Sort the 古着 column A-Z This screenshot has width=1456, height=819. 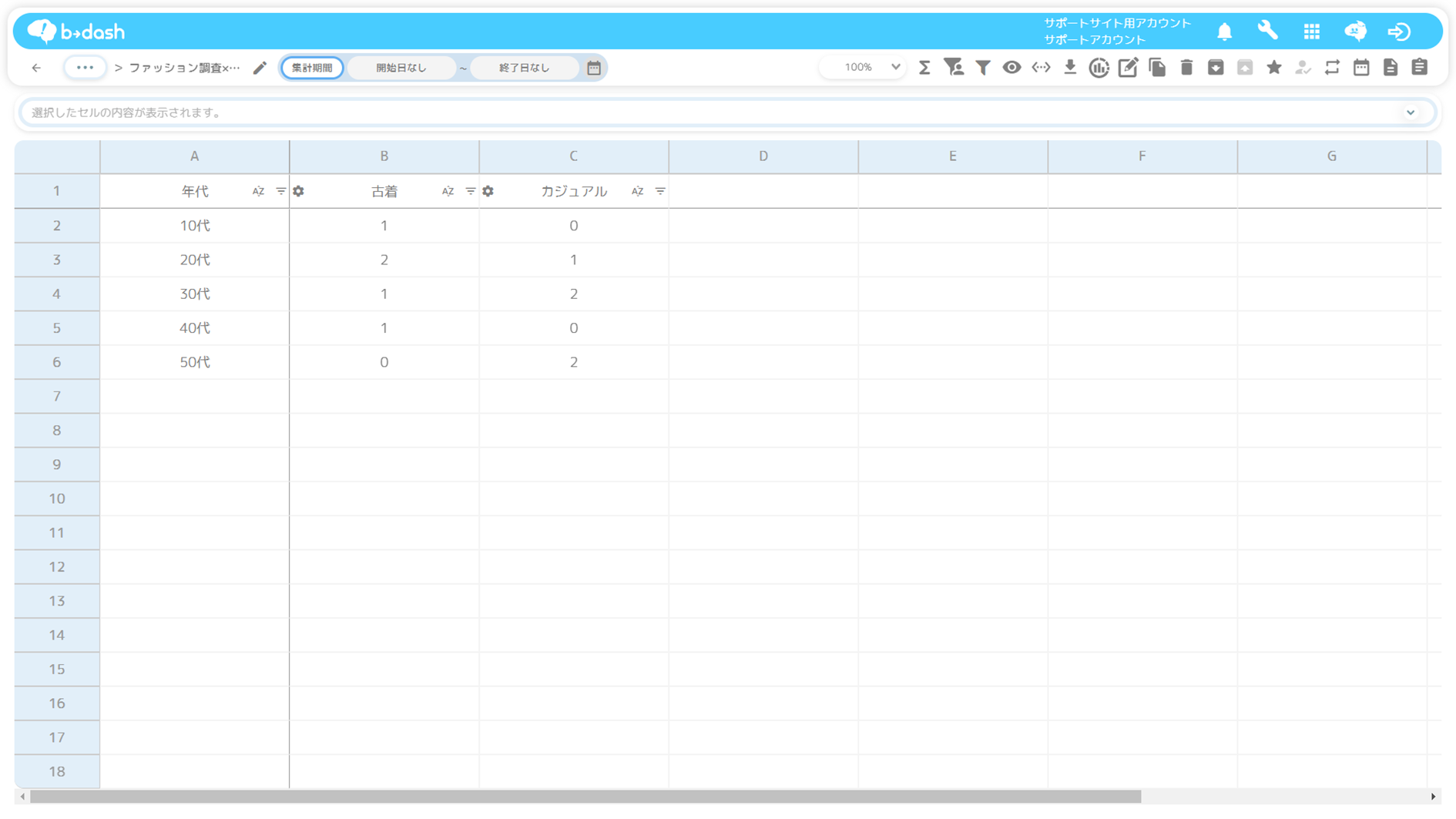point(448,191)
